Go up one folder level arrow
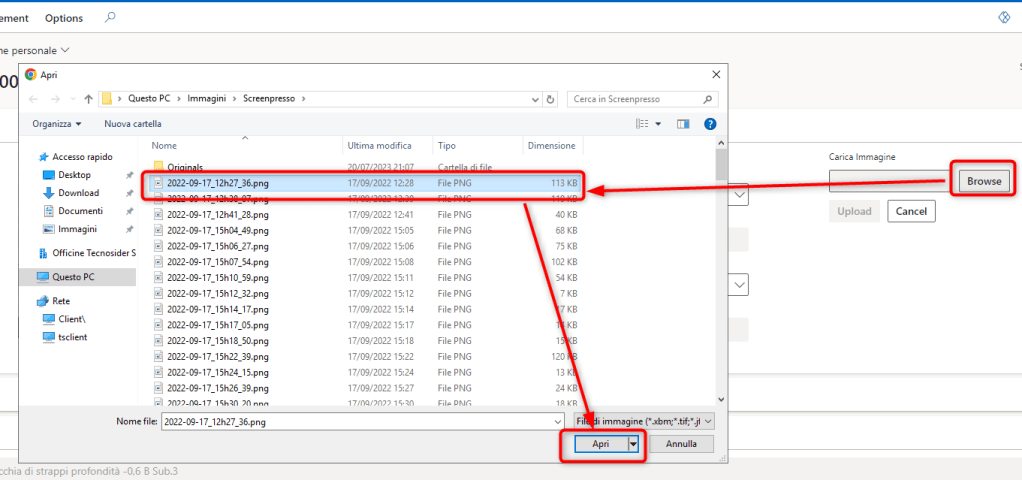The image size is (1022, 480). (89, 99)
